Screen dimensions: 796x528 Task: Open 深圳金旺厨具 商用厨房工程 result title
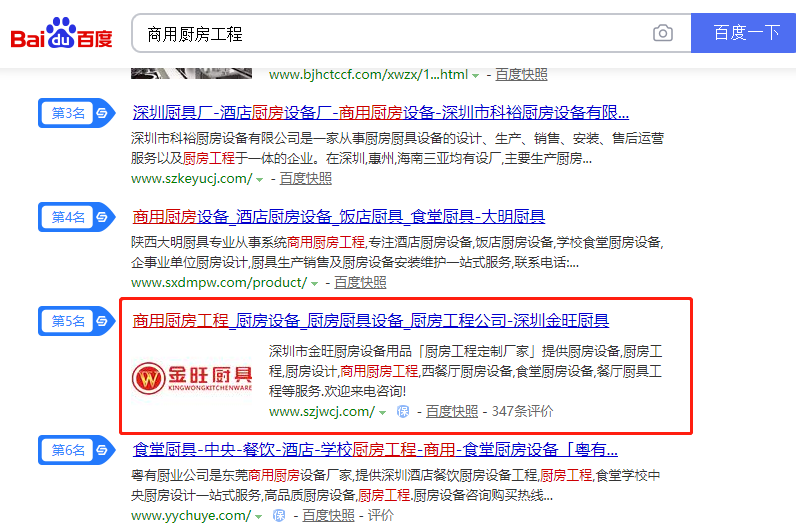371,321
